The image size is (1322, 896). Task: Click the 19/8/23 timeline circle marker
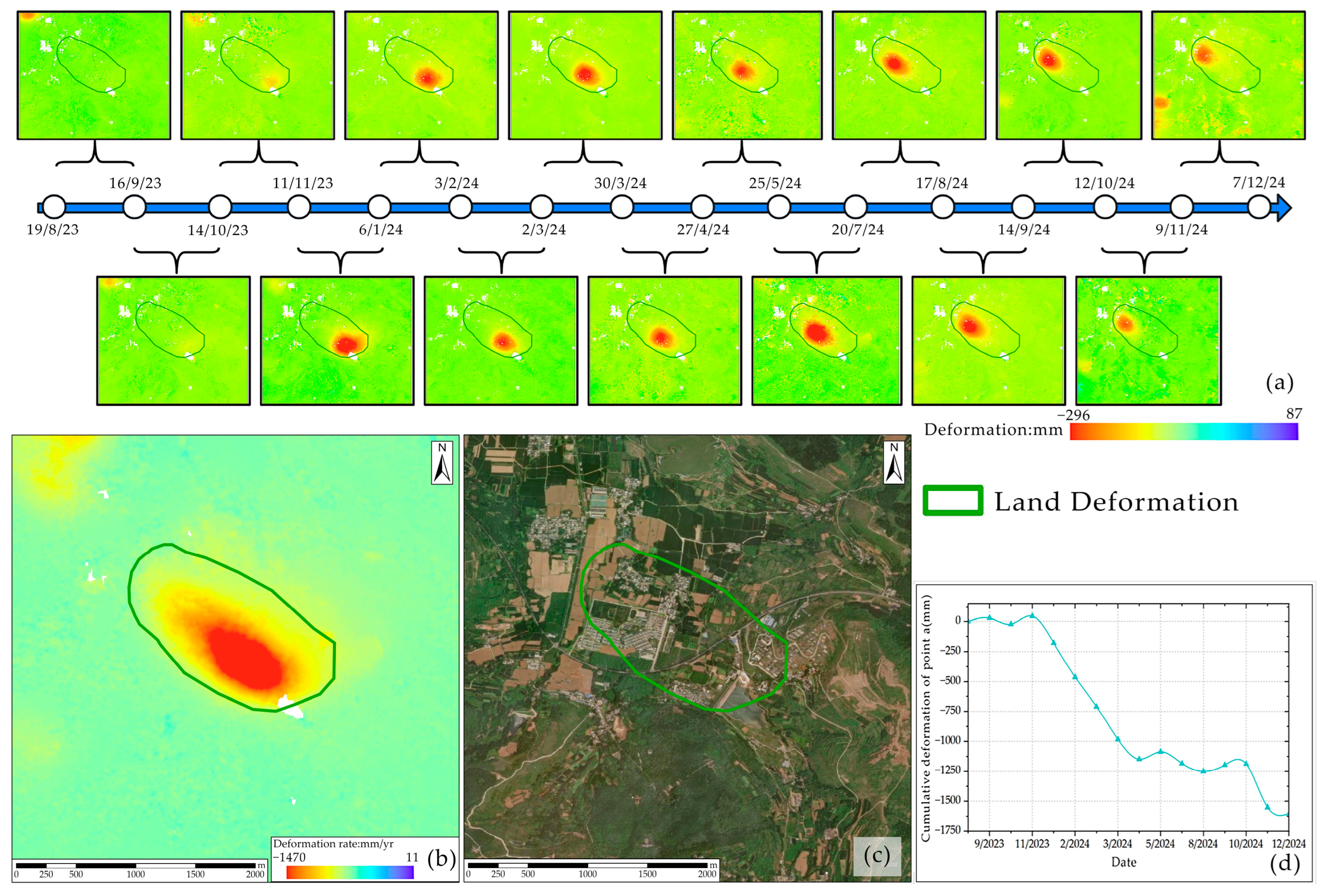54,207
